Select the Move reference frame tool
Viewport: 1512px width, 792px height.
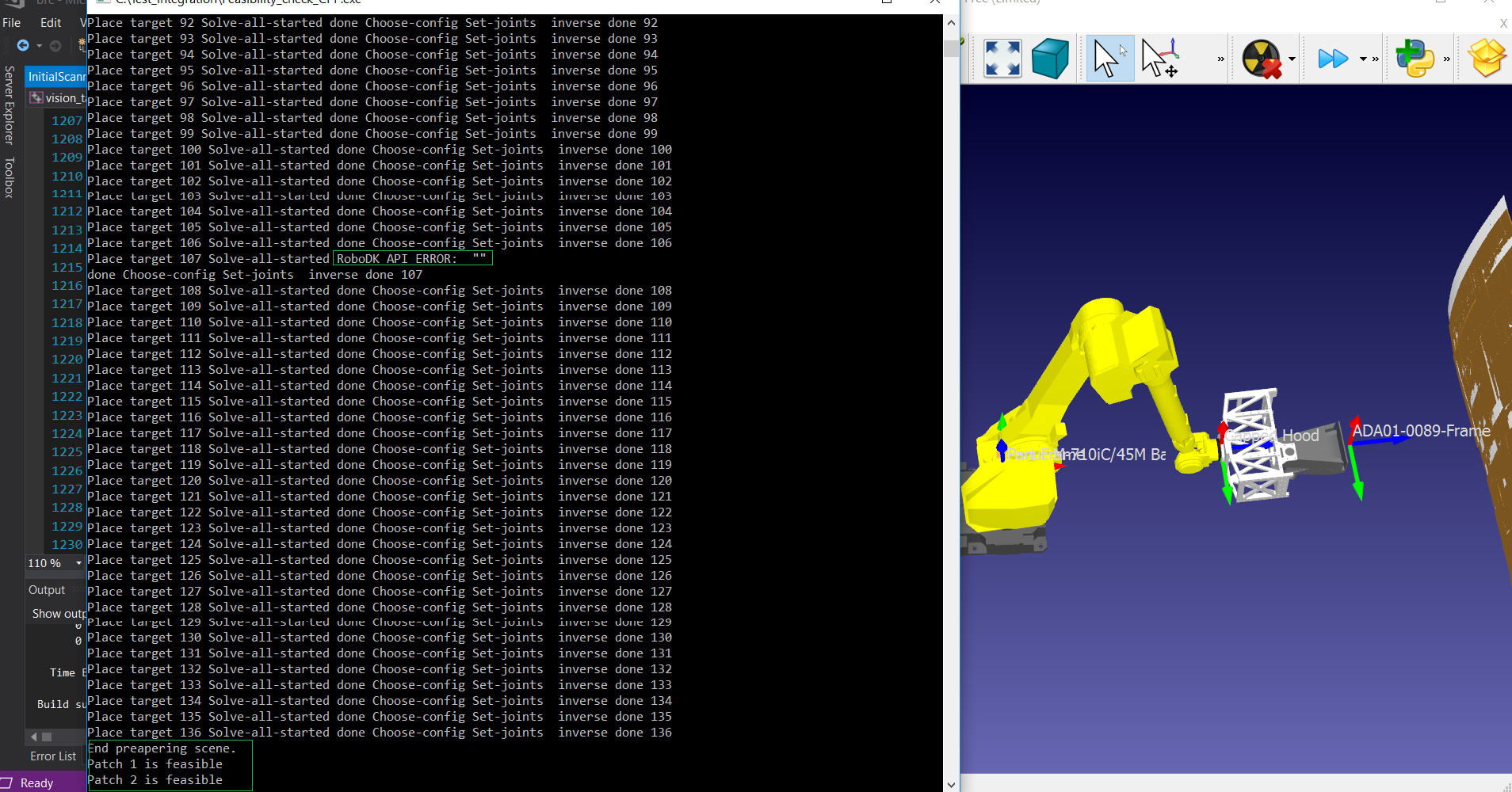pyautogui.click(x=1160, y=59)
